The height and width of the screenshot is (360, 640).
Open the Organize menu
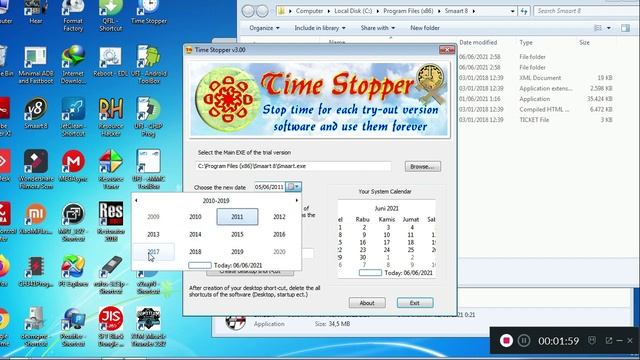coord(264,28)
